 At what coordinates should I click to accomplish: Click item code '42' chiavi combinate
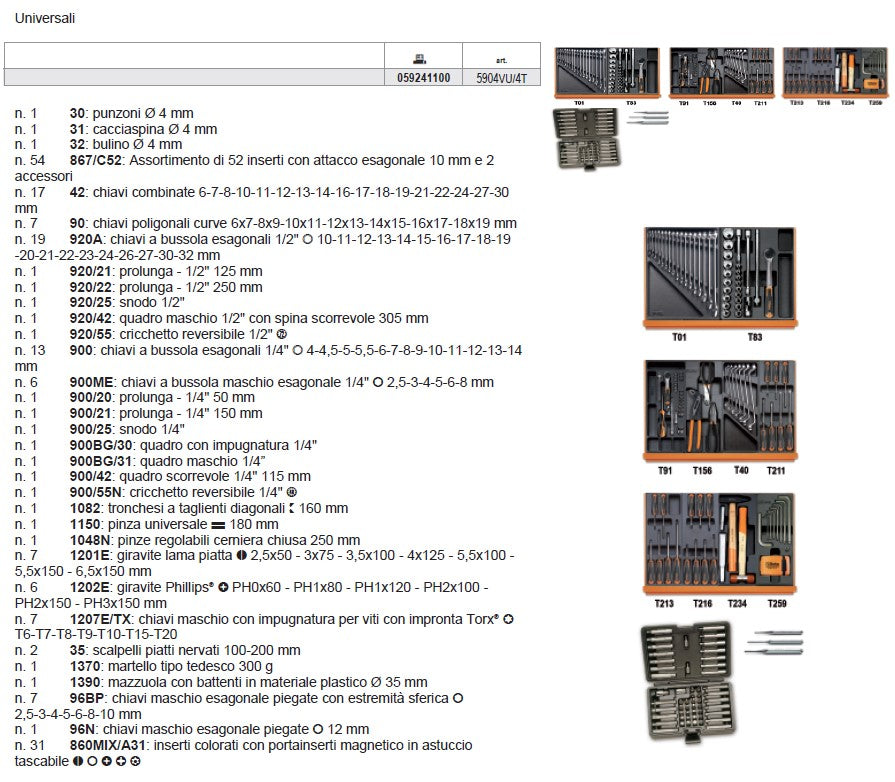(x=77, y=192)
